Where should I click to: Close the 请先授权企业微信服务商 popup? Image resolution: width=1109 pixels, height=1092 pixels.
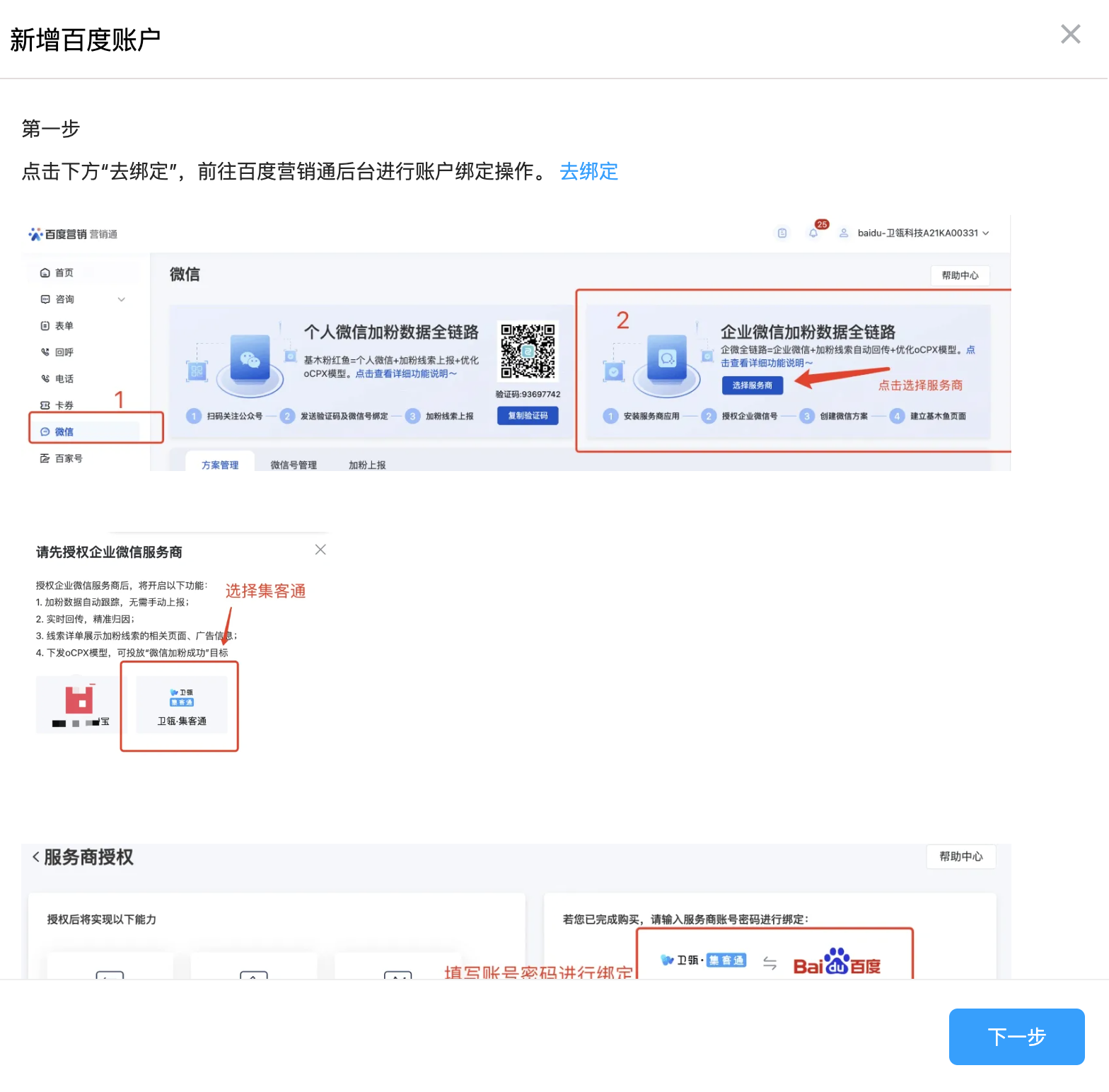pyautogui.click(x=320, y=550)
